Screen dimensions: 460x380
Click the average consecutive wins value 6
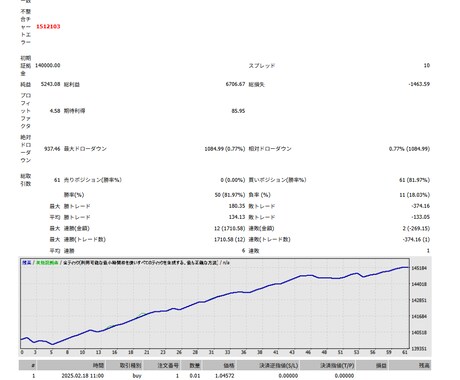243,251
